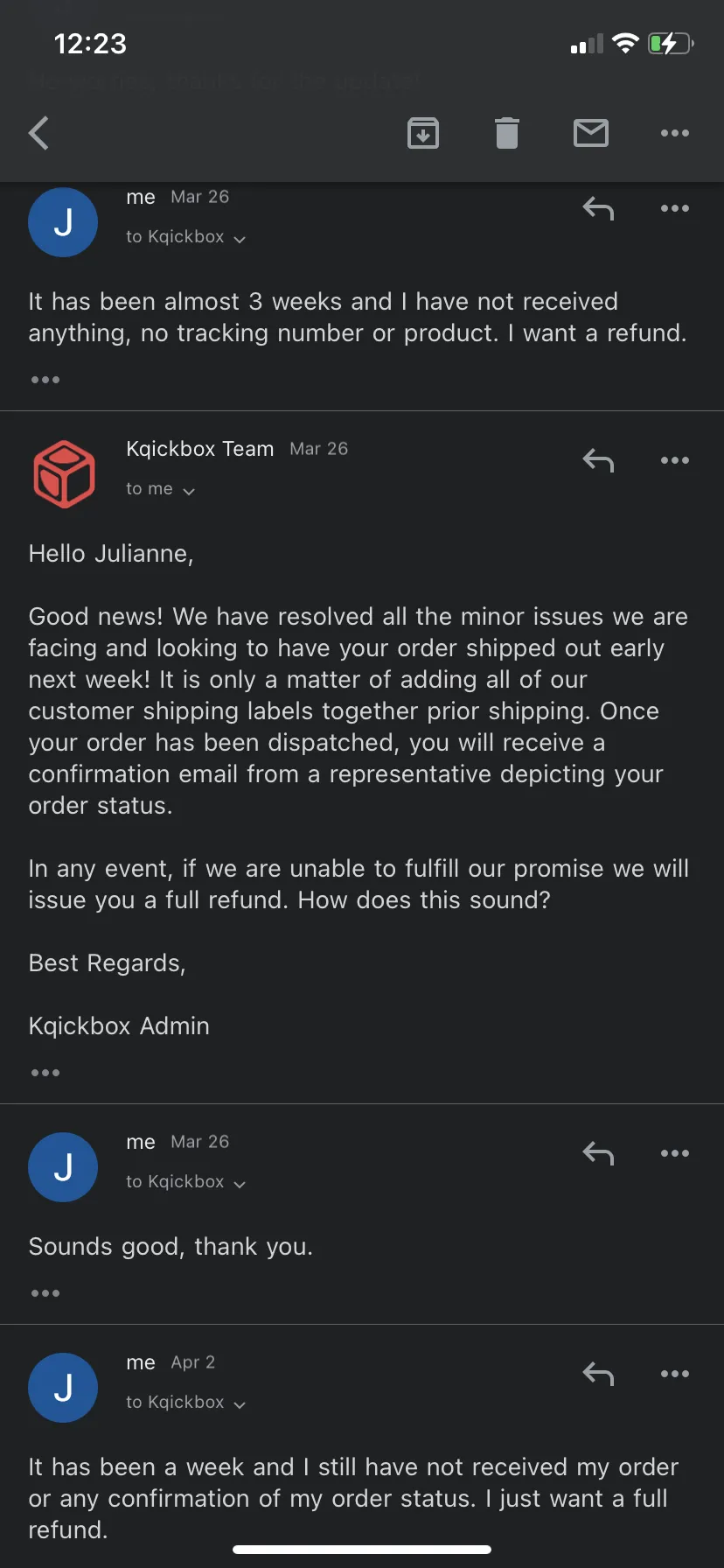Mark the thread as unread with the envelope icon
724x1568 pixels.
point(591,133)
